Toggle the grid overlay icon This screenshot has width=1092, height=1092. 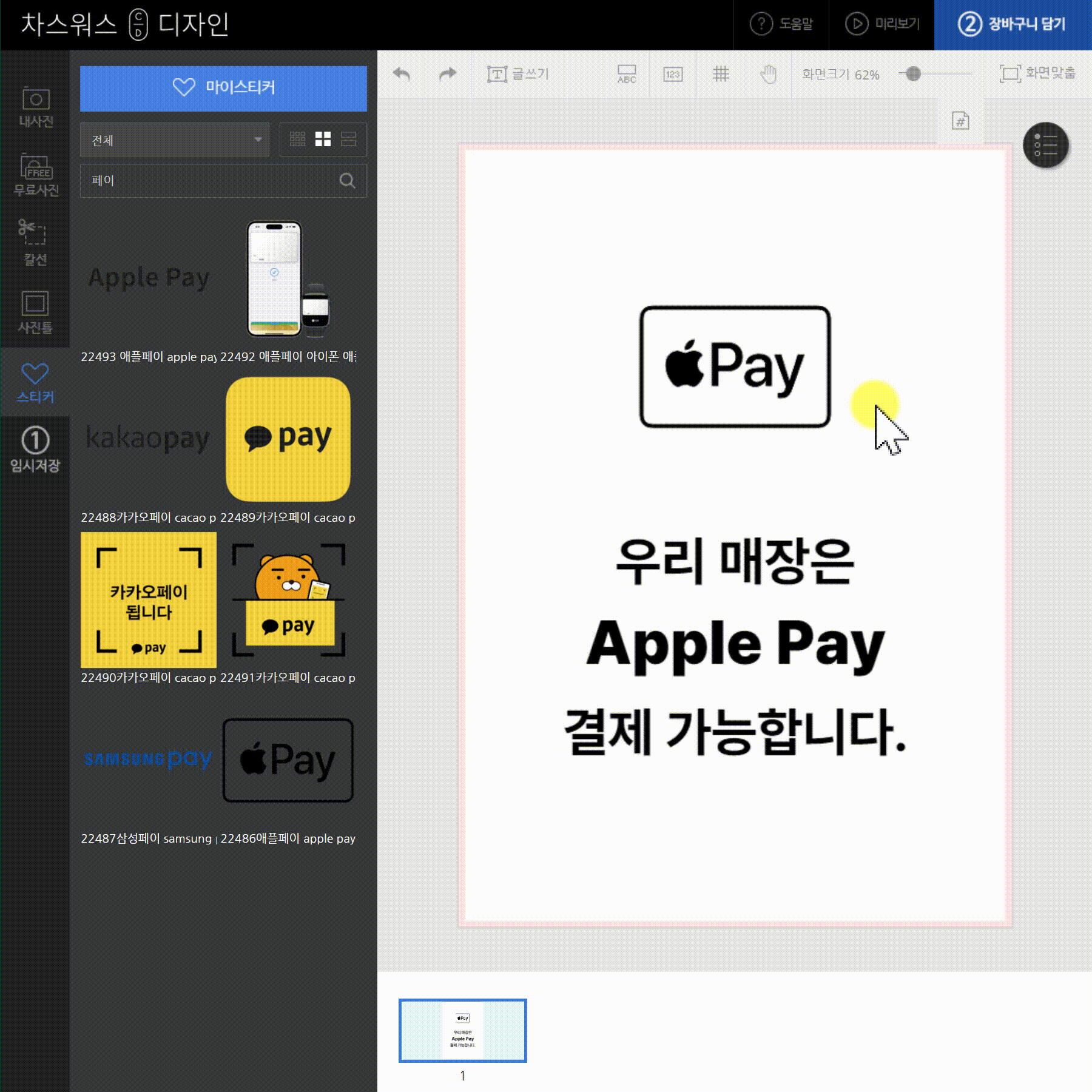721,74
